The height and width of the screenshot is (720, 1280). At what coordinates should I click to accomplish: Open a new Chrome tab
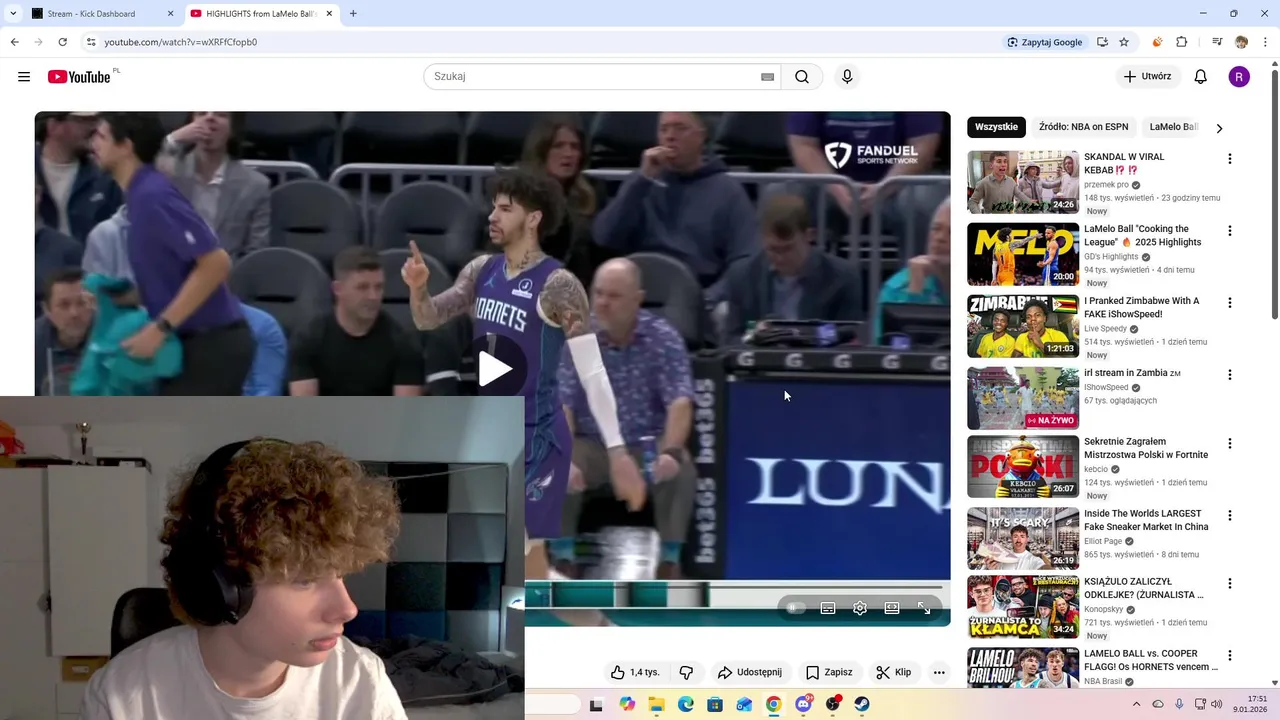(353, 14)
